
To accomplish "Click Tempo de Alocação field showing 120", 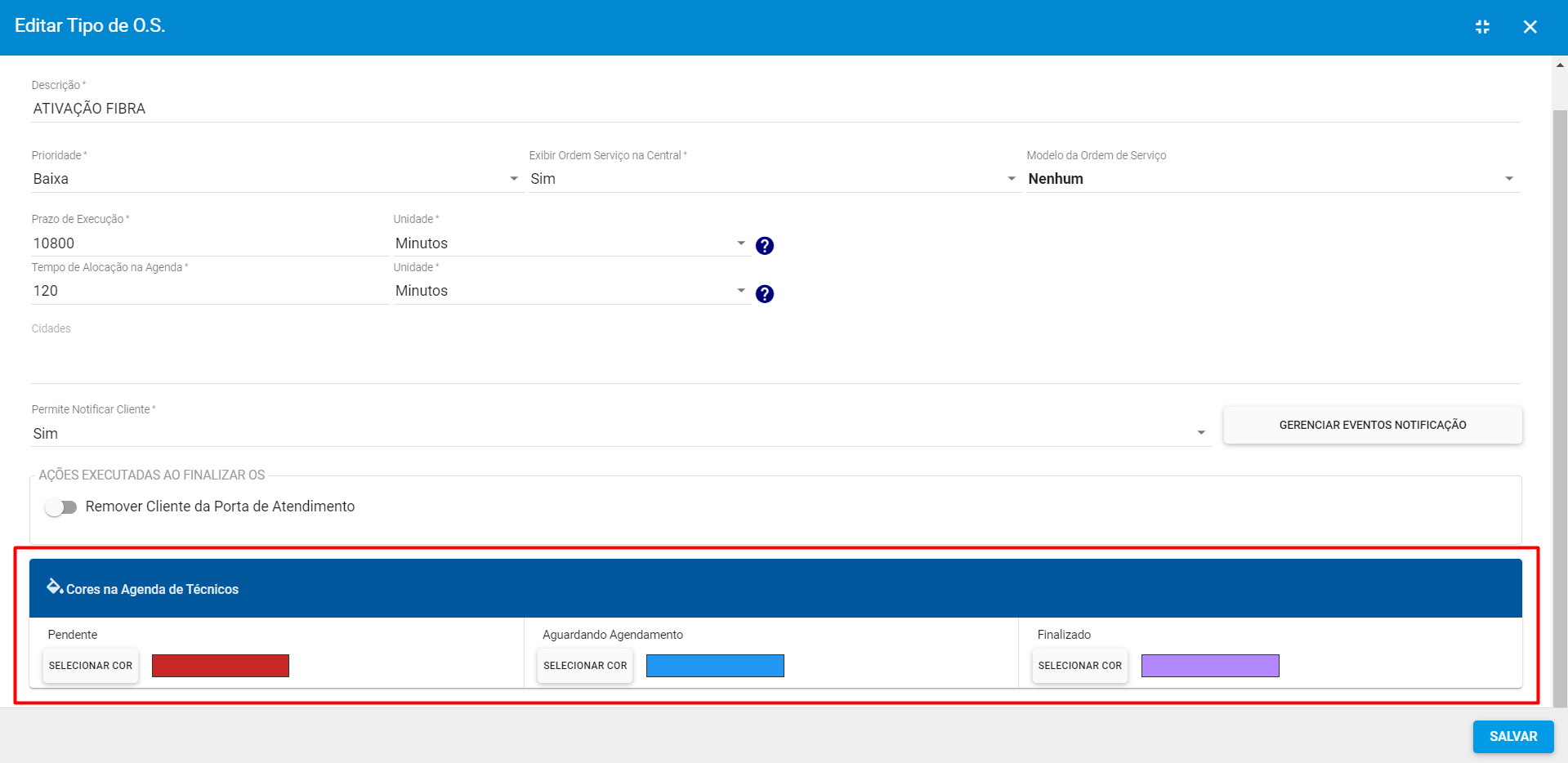I will pyautogui.click(x=209, y=291).
